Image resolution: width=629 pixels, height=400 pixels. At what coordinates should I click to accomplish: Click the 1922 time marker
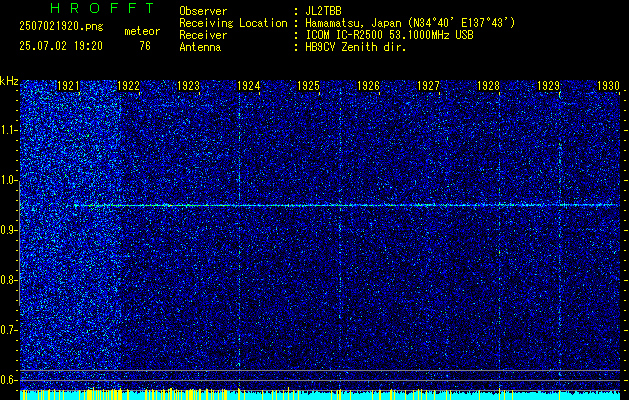(128, 86)
